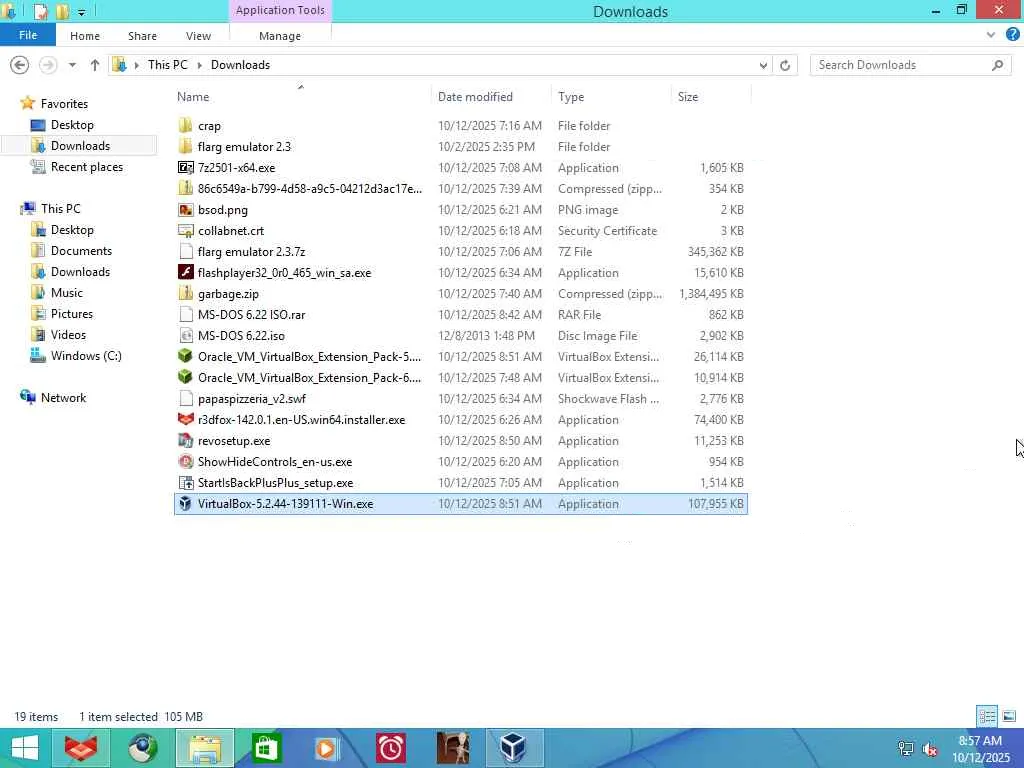The image size is (1024, 768).
Task: Select the bsod.png image icon
Action: point(185,210)
